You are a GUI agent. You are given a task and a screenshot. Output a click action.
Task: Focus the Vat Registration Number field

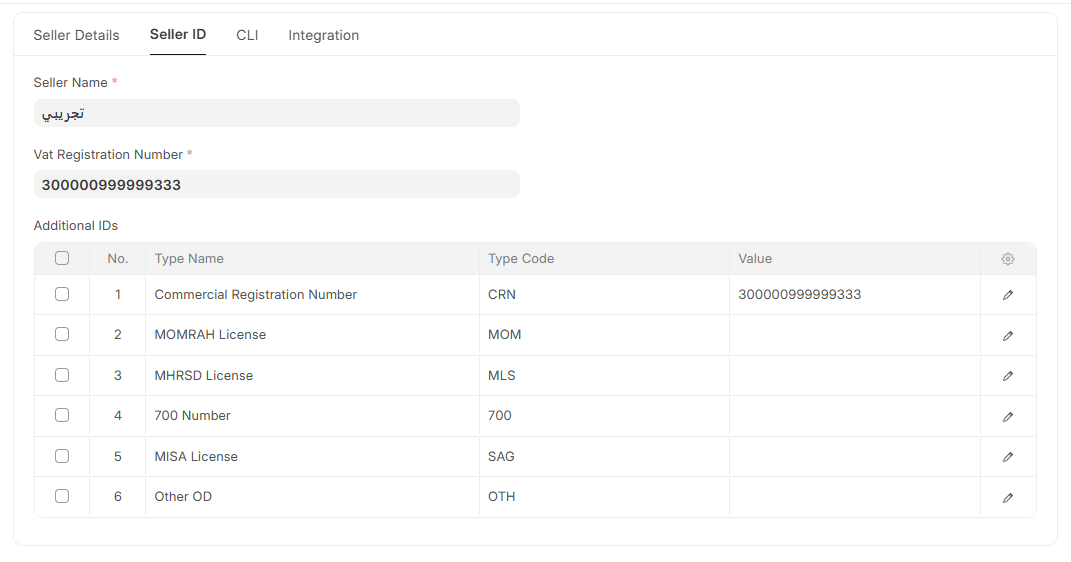pyautogui.click(x=276, y=184)
